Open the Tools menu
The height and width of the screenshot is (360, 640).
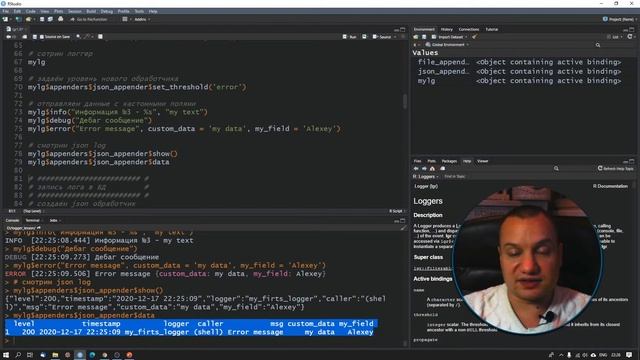(139, 11)
